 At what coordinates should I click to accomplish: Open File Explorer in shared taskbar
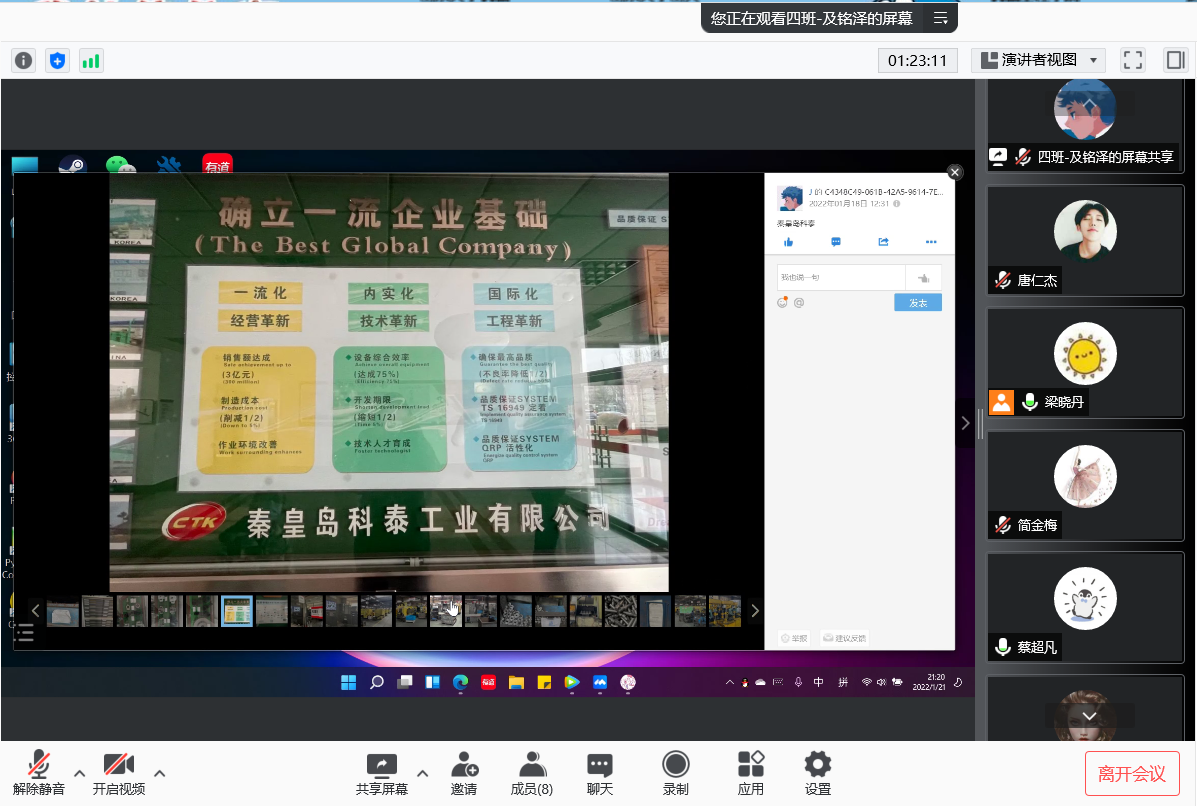pyautogui.click(x=517, y=682)
